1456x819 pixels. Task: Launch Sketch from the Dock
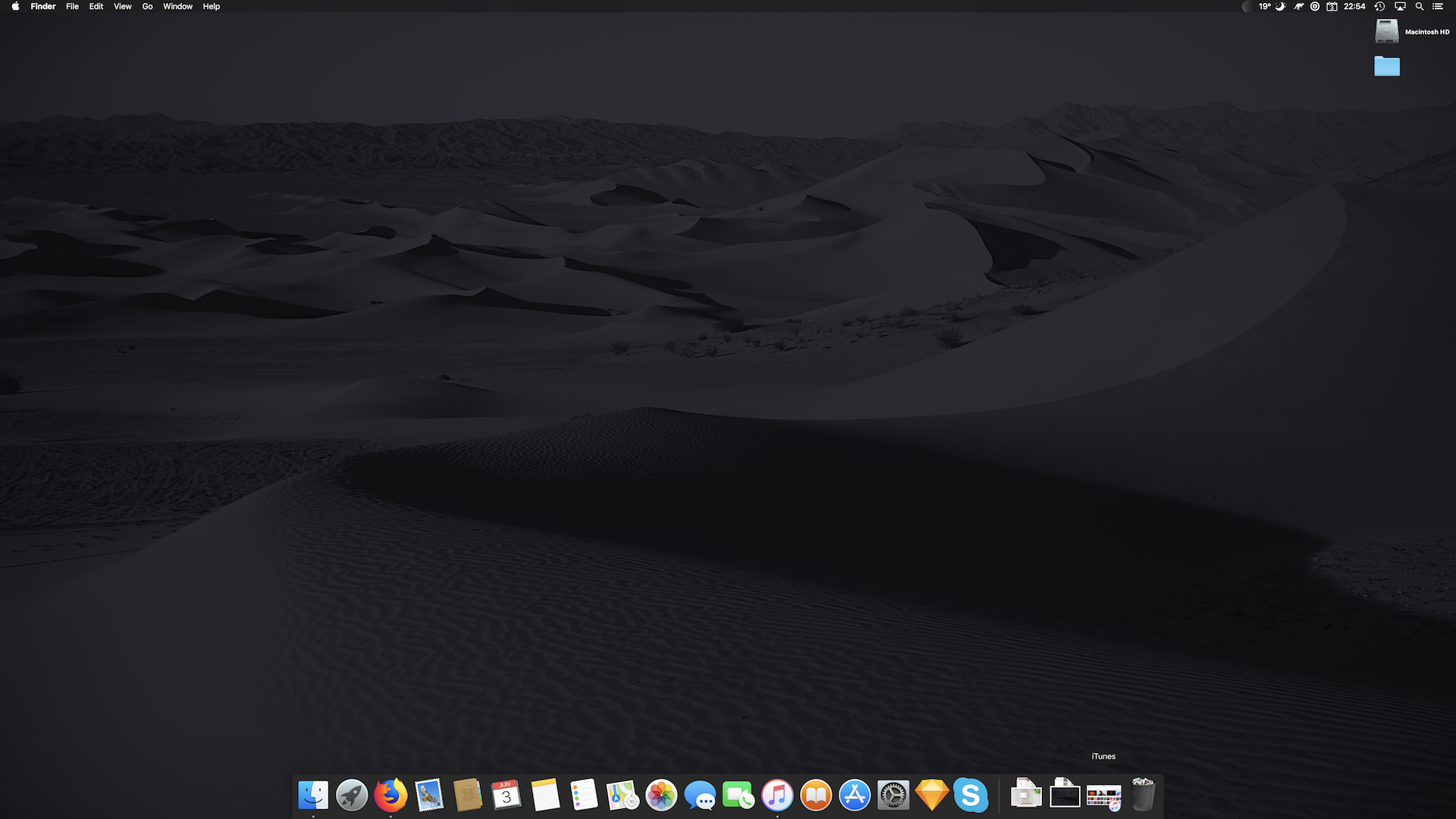(x=931, y=795)
